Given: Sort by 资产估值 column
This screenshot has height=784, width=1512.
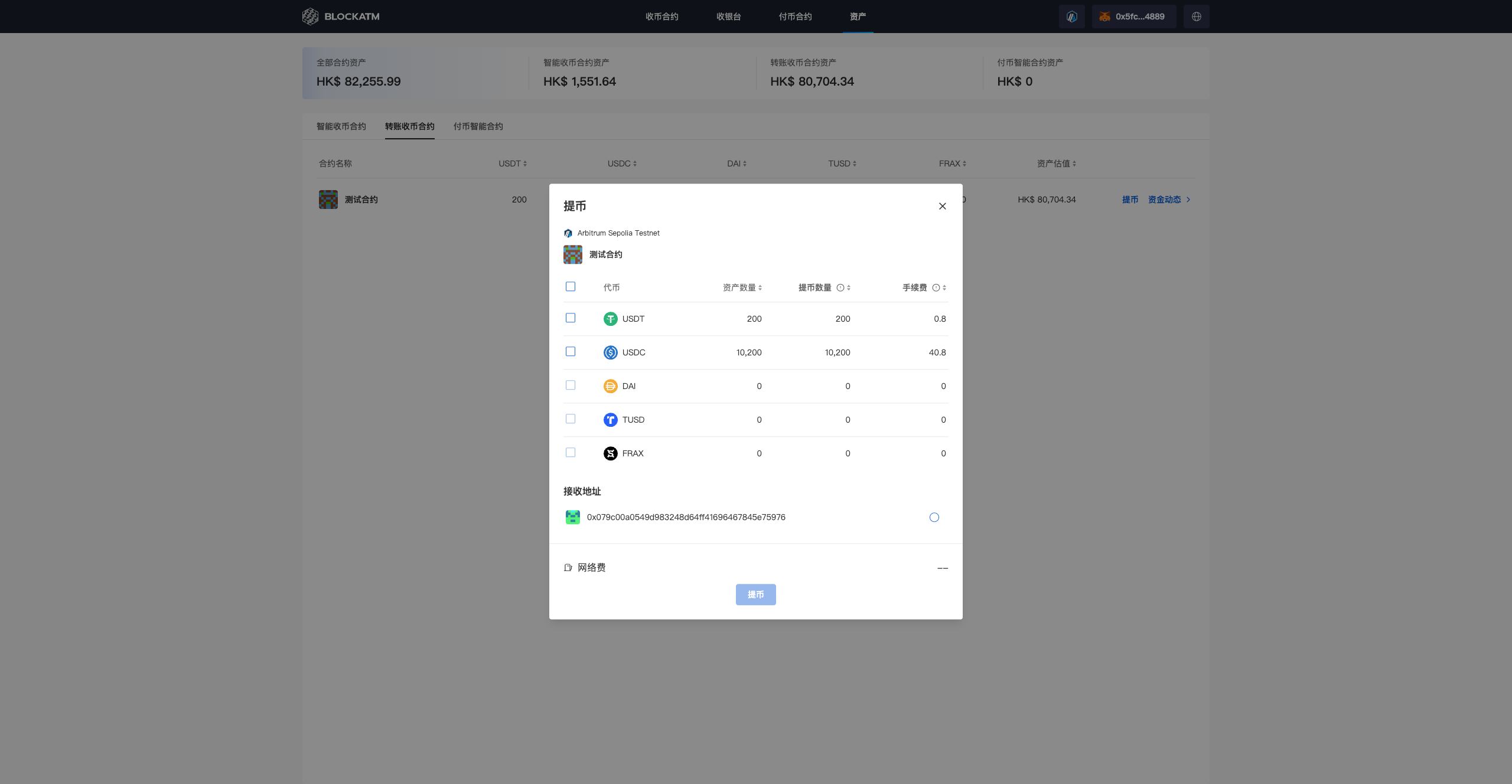Looking at the screenshot, I should [1056, 164].
